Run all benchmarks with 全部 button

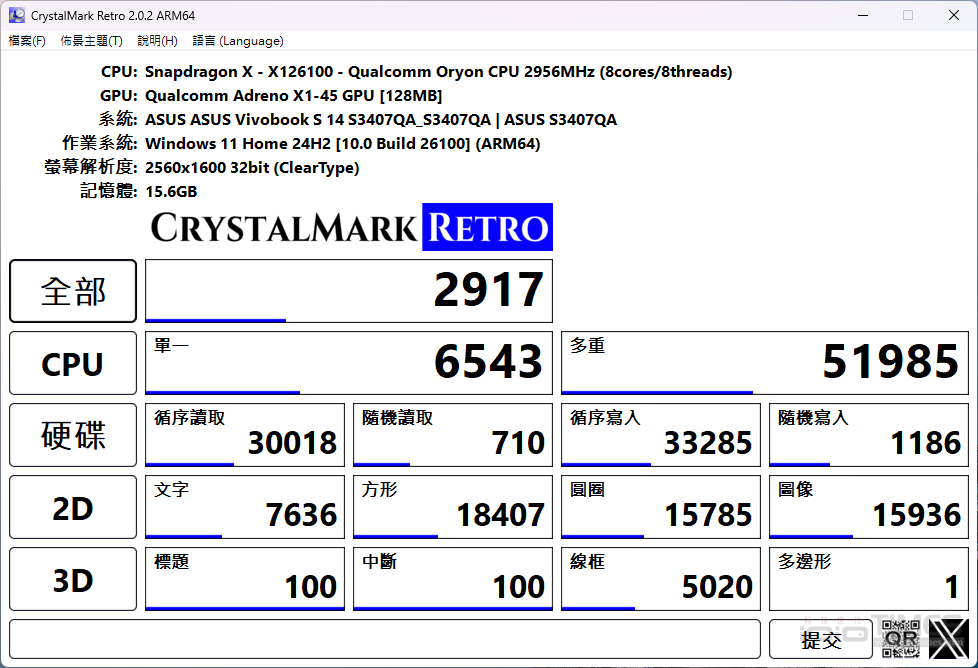(x=73, y=291)
